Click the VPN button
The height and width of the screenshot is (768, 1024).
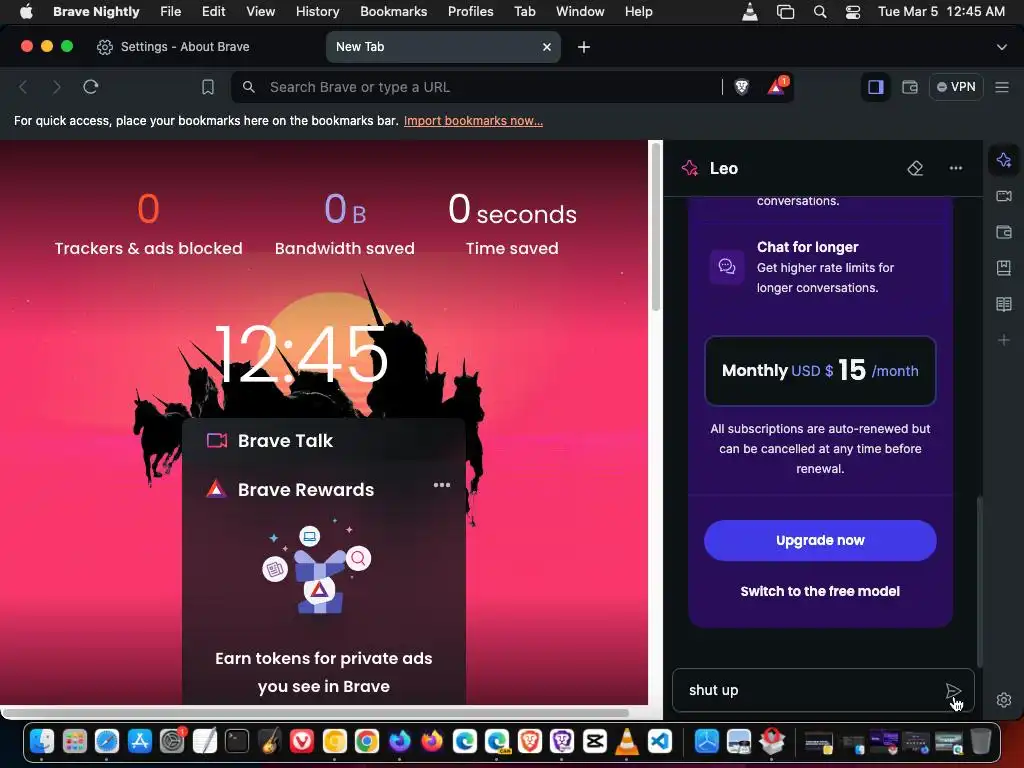click(x=956, y=87)
